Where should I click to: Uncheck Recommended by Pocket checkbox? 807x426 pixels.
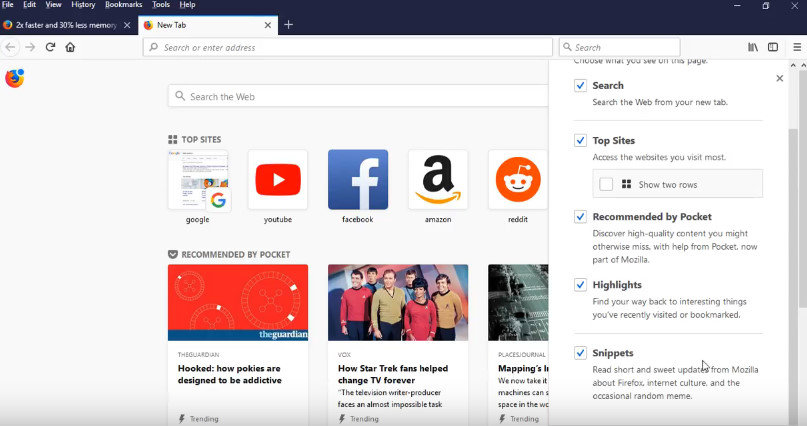coord(580,217)
